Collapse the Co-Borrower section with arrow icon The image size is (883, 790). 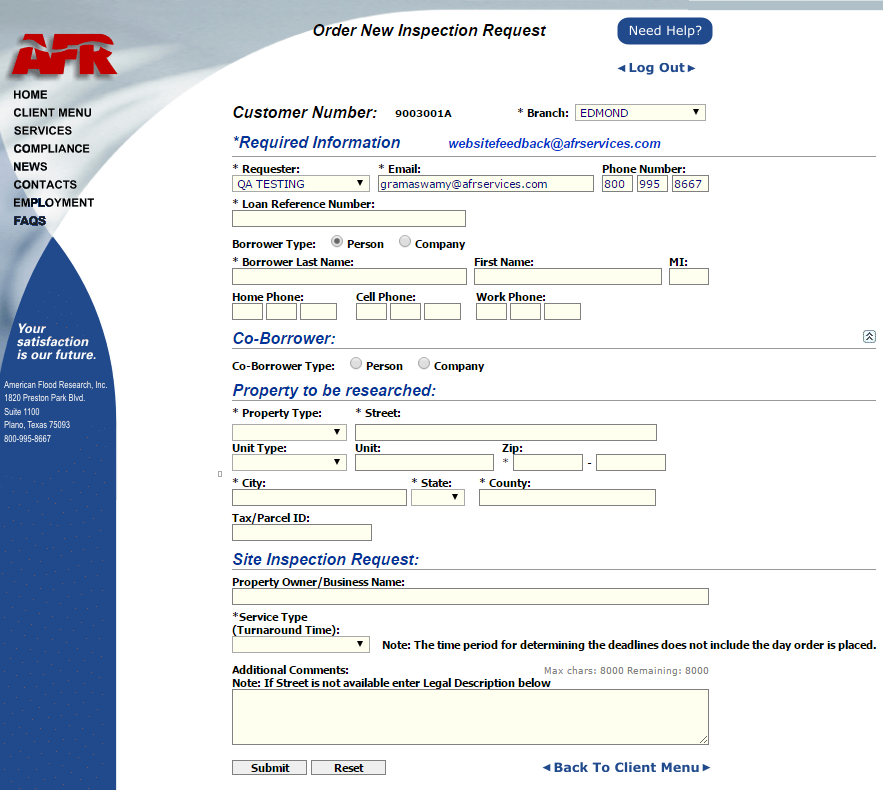(x=869, y=337)
